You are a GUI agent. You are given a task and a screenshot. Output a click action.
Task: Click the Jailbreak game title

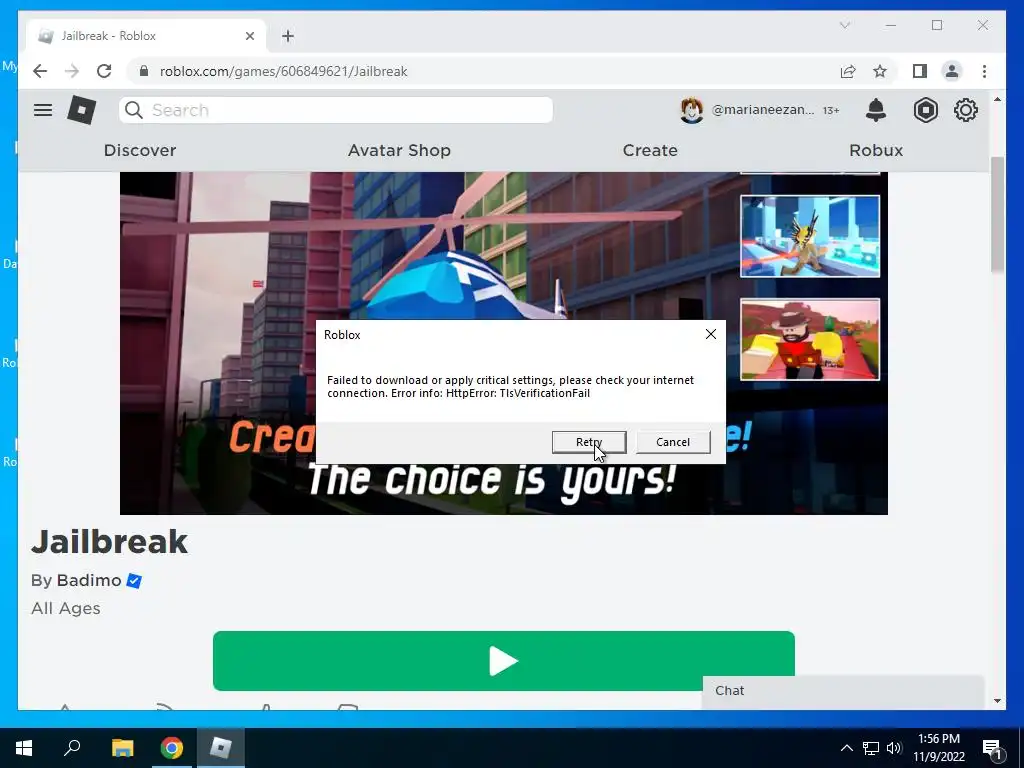pos(109,542)
